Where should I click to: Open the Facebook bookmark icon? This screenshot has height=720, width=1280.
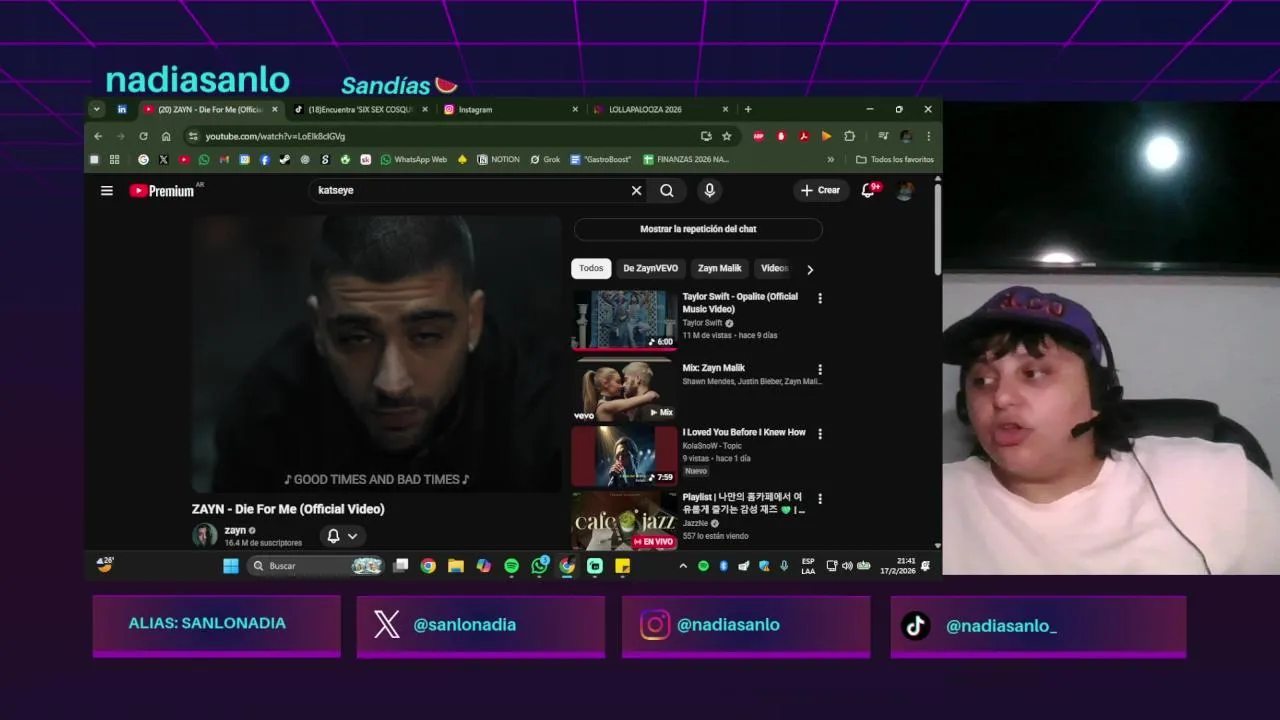264,159
